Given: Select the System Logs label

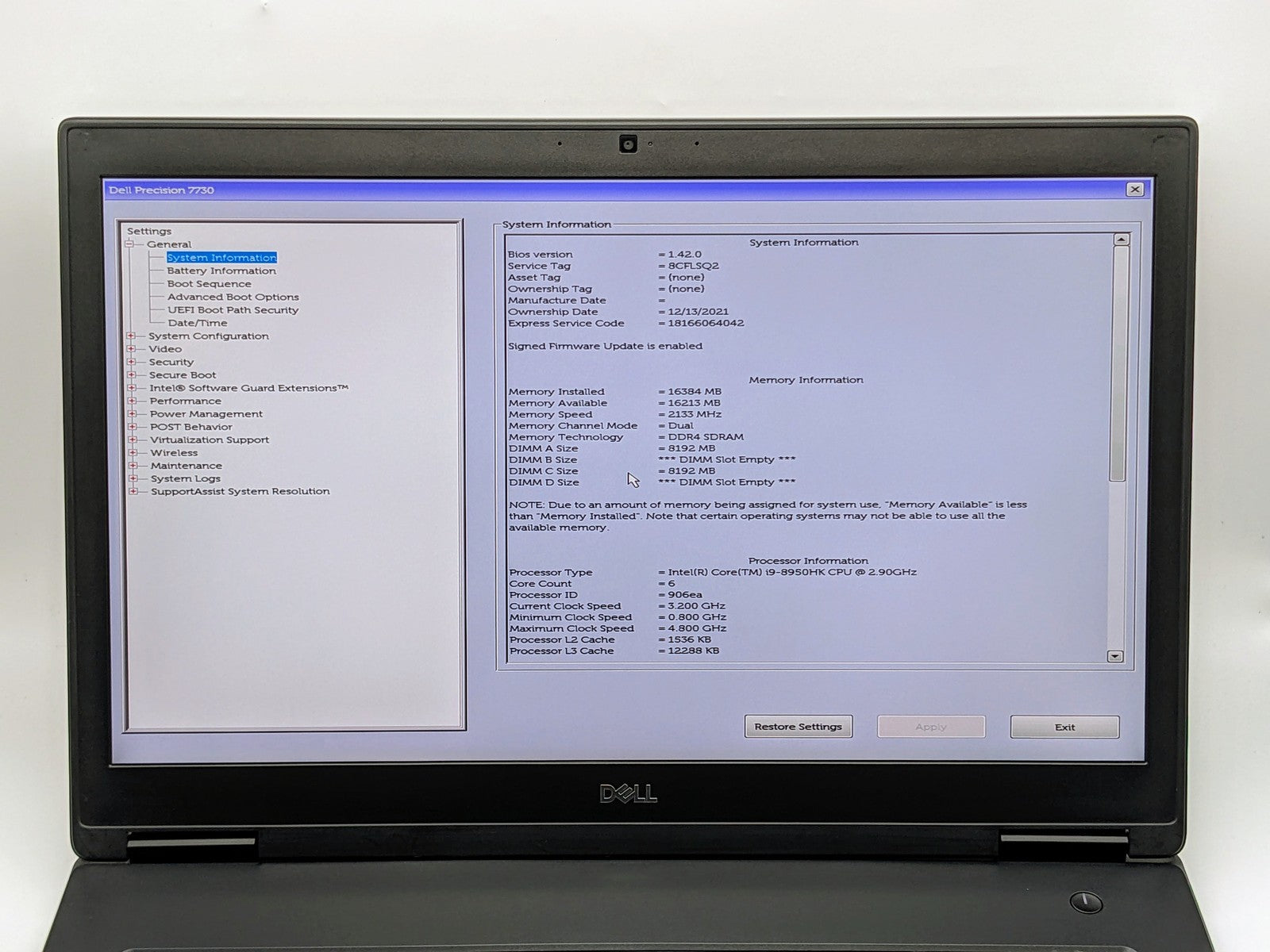Looking at the screenshot, I should coord(186,478).
